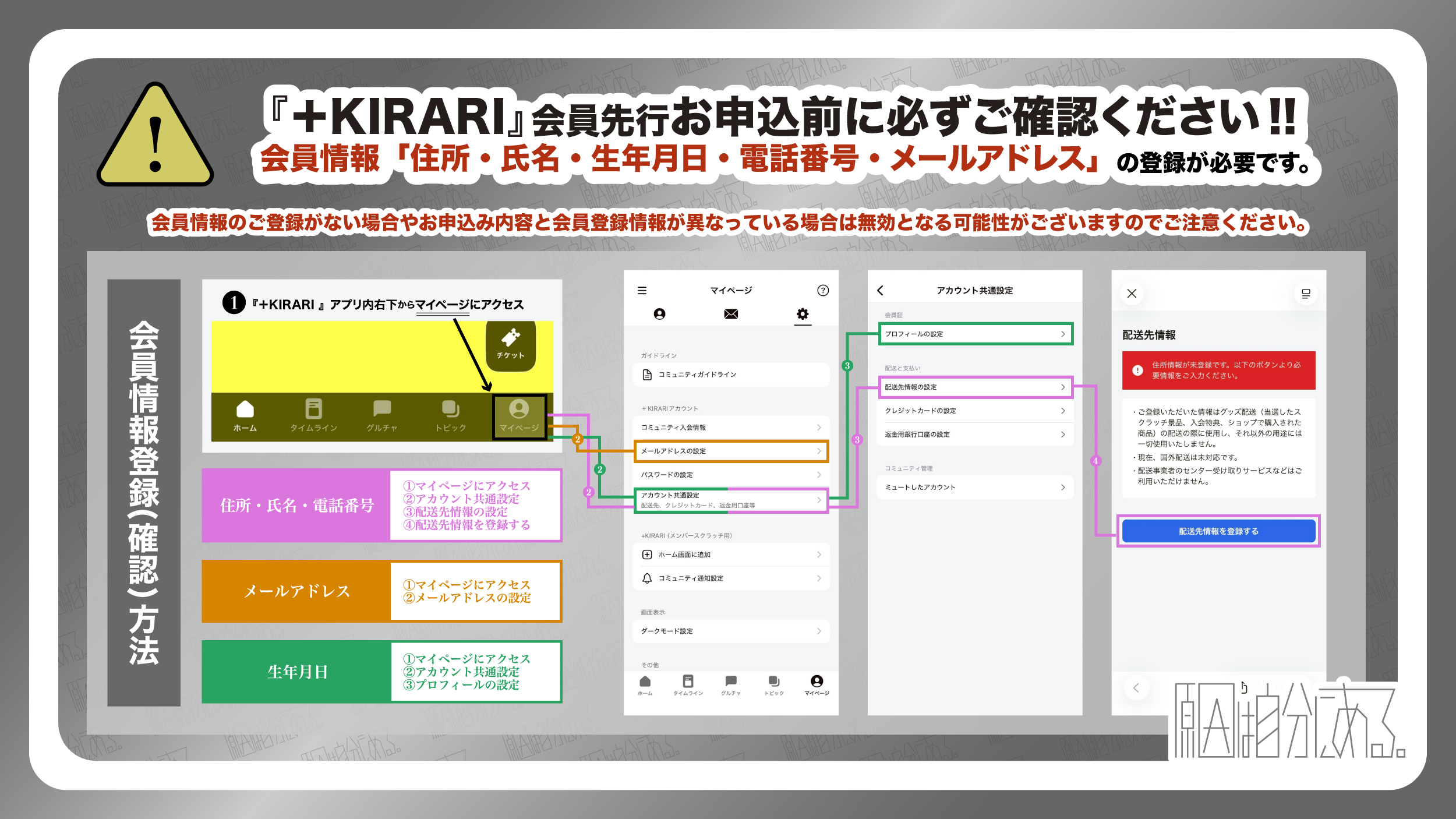Click the 配送先情報を登録する button
1456x819 pixels.
[1218, 531]
